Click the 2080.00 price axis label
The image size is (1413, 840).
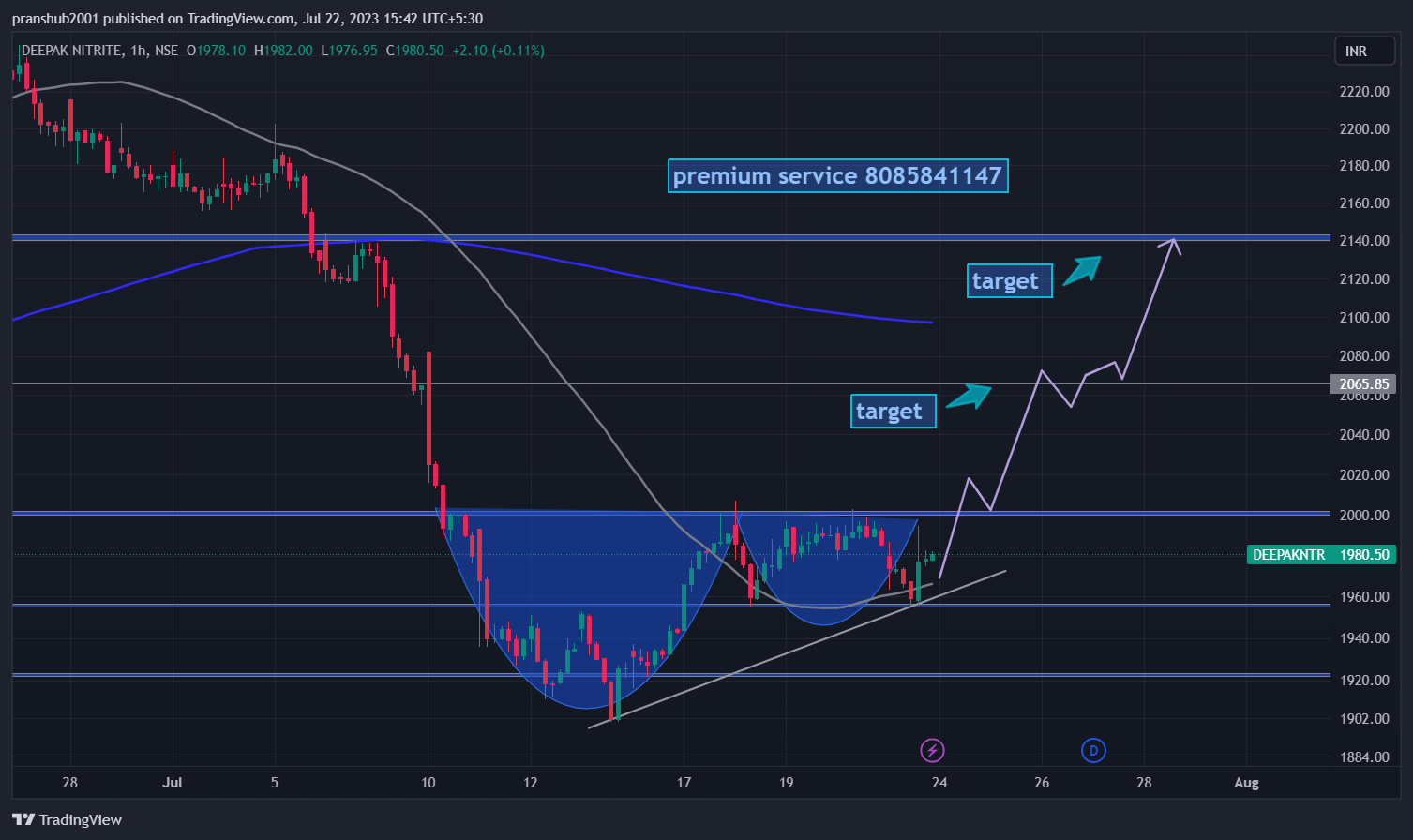1364,355
